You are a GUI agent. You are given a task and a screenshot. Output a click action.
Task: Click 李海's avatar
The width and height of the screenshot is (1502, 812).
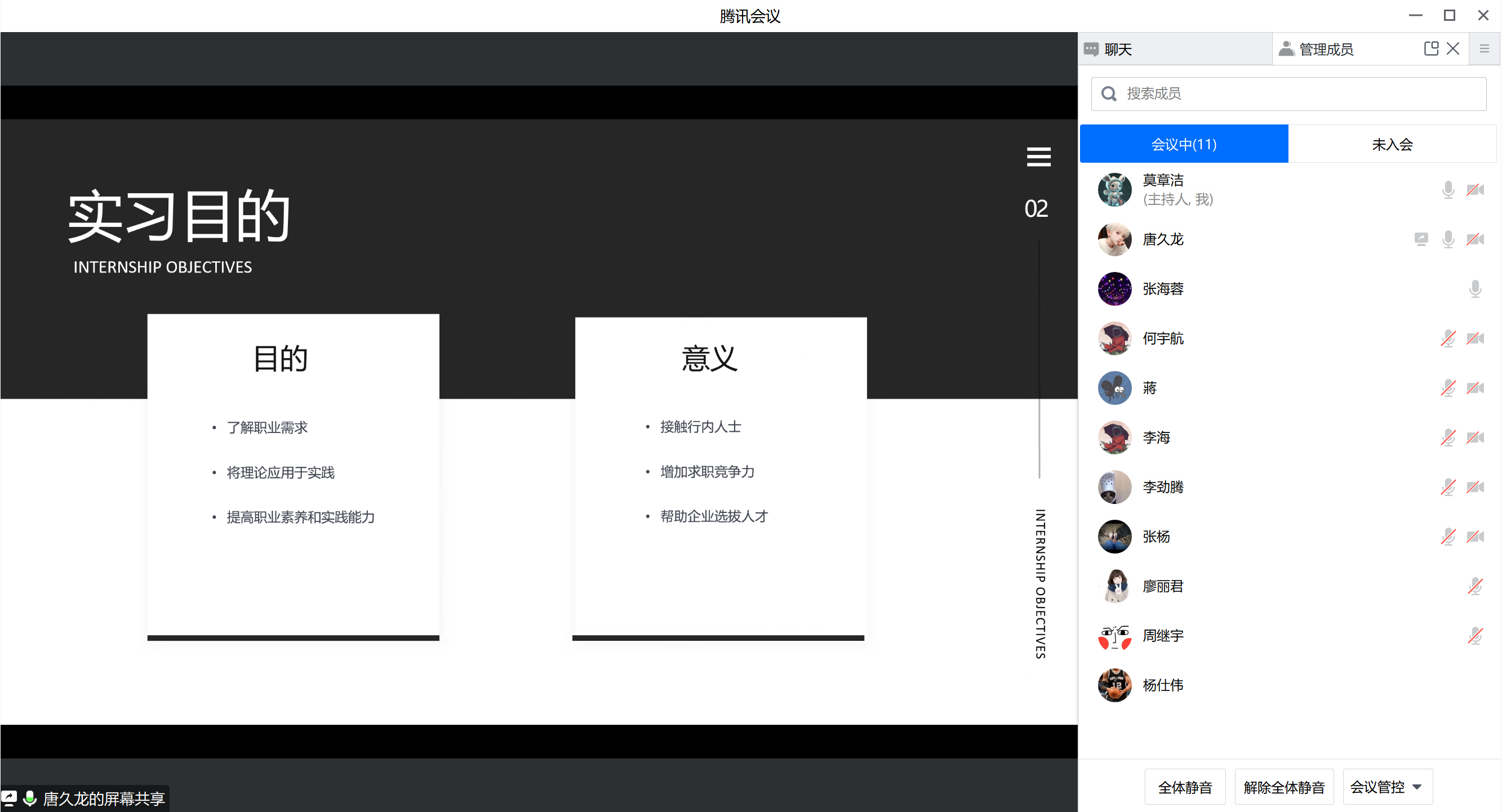point(1114,437)
